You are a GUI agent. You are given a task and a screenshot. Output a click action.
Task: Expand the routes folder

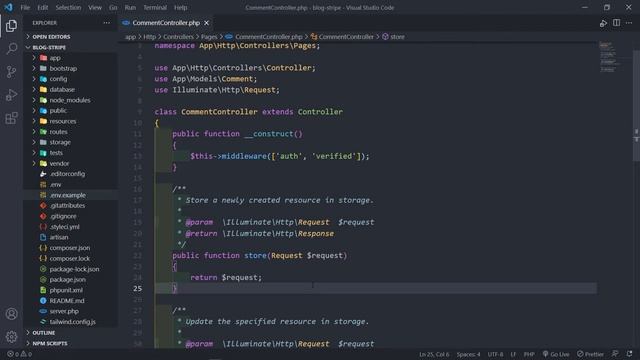(58, 132)
